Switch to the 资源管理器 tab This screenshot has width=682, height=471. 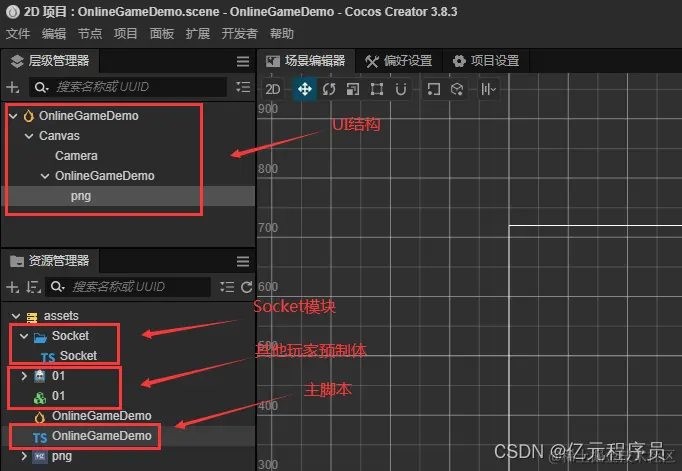50,261
